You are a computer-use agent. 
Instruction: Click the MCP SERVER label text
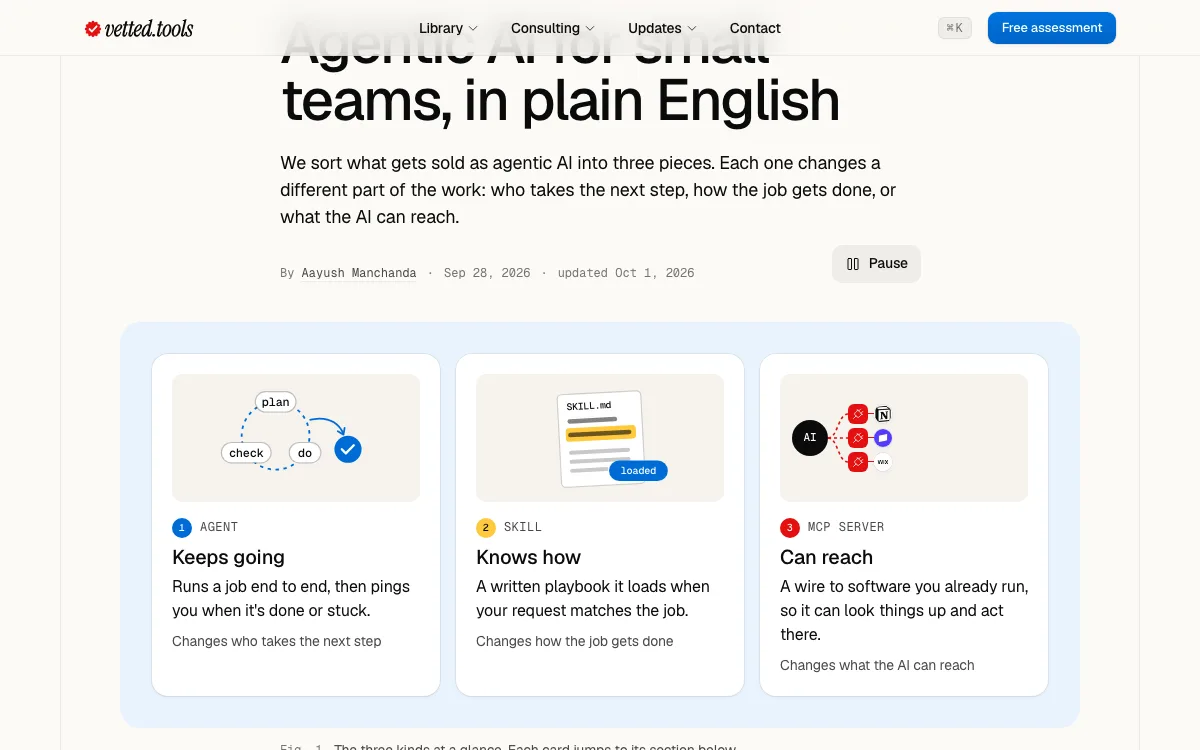[x=846, y=527]
